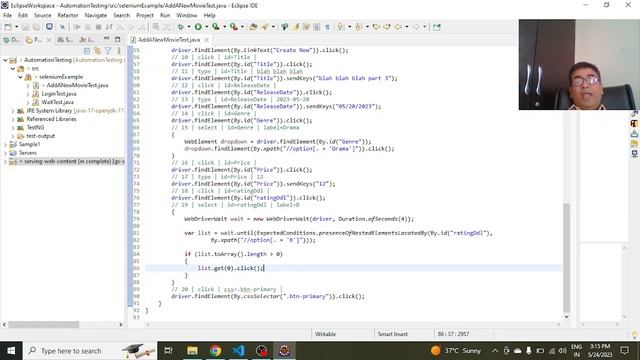Collapse the AutomationTesting project node

pos(5,60)
